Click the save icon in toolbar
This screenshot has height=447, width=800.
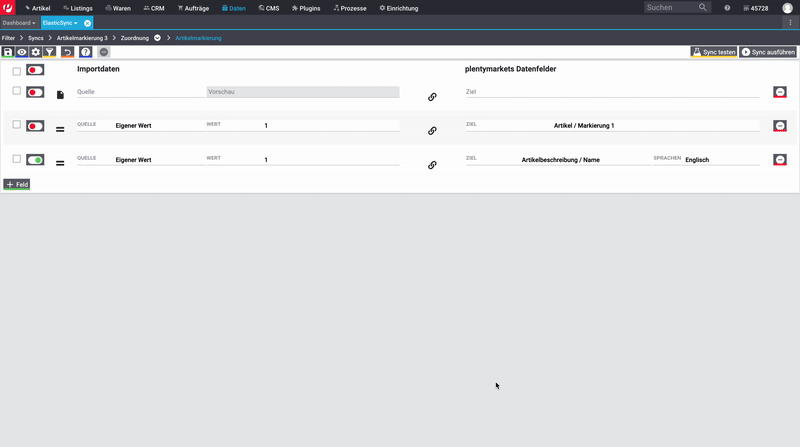pyautogui.click(x=8, y=52)
